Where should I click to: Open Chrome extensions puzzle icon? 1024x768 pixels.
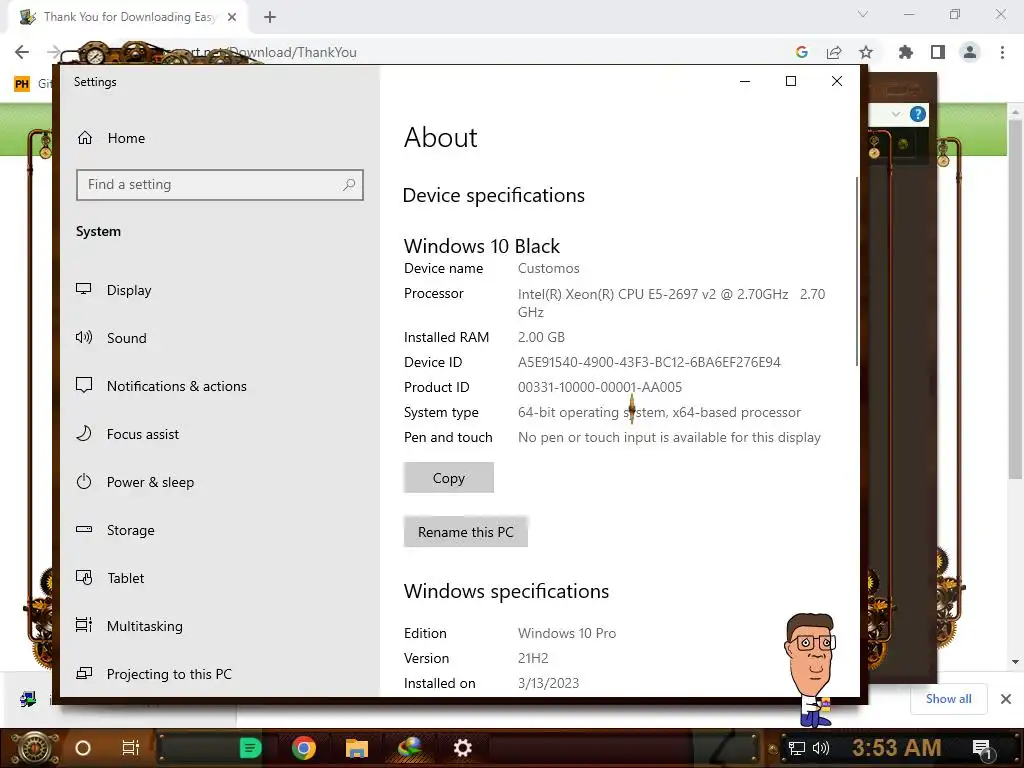tap(906, 52)
